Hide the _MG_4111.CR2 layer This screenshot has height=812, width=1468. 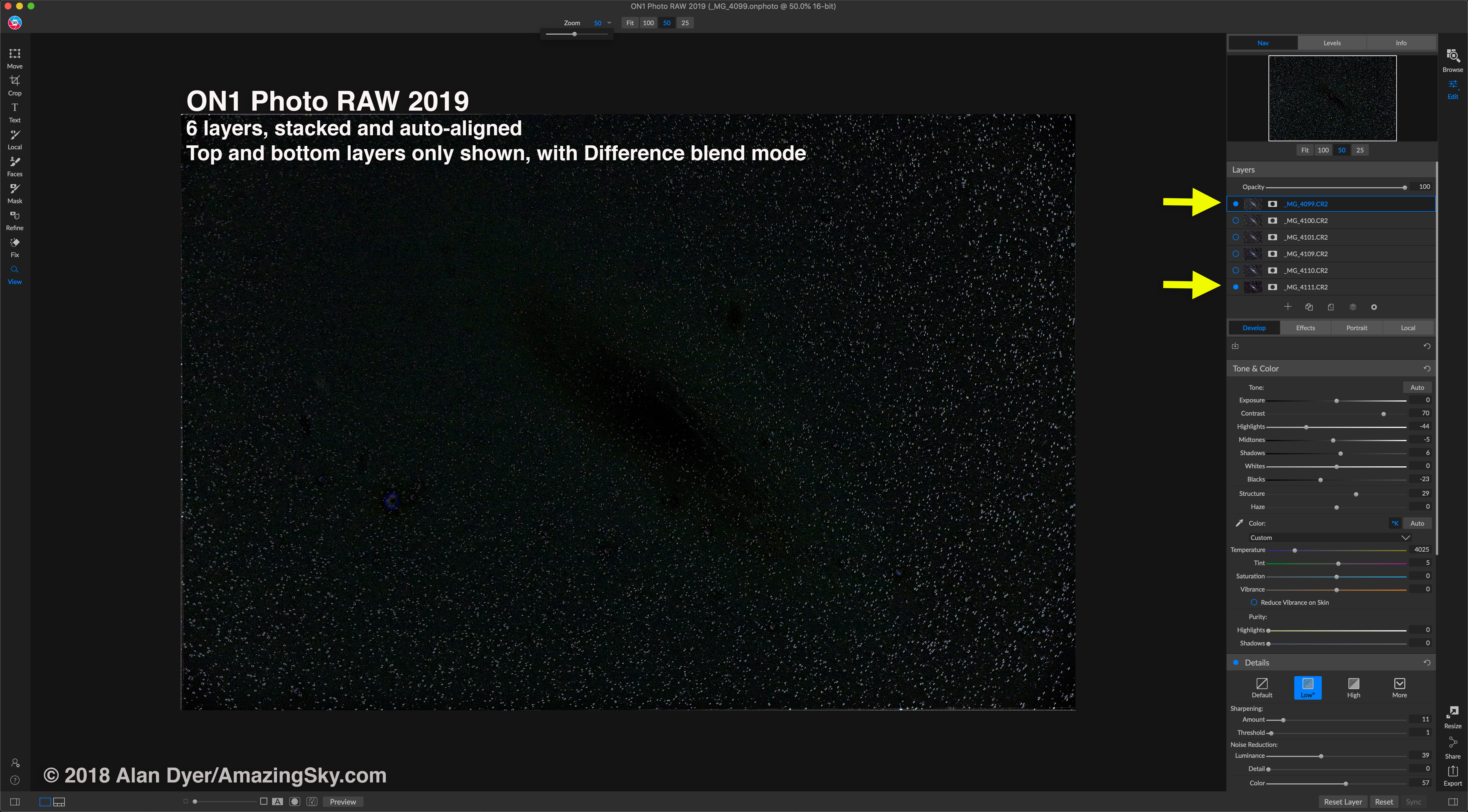1235,287
